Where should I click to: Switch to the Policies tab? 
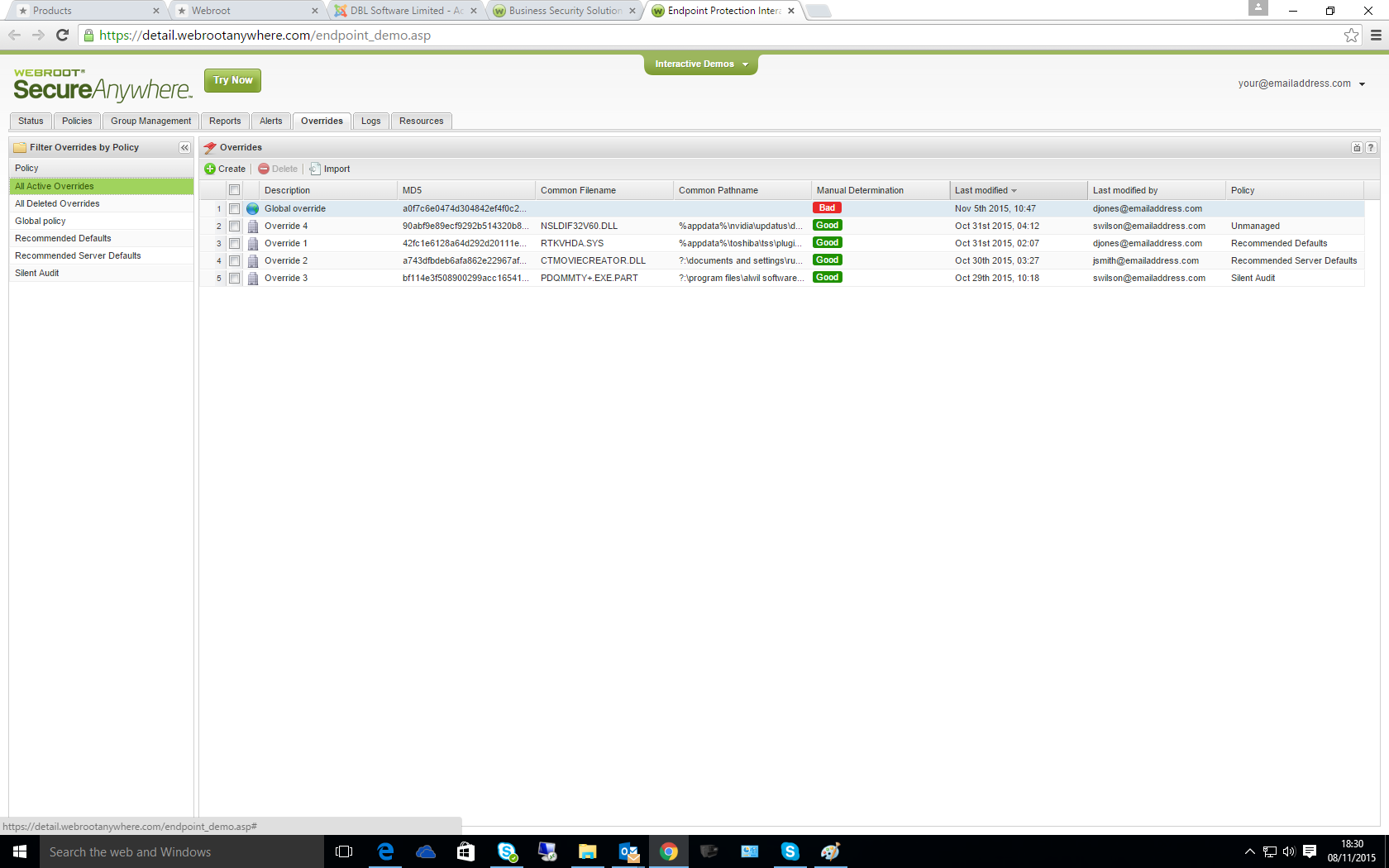tap(77, 121)
